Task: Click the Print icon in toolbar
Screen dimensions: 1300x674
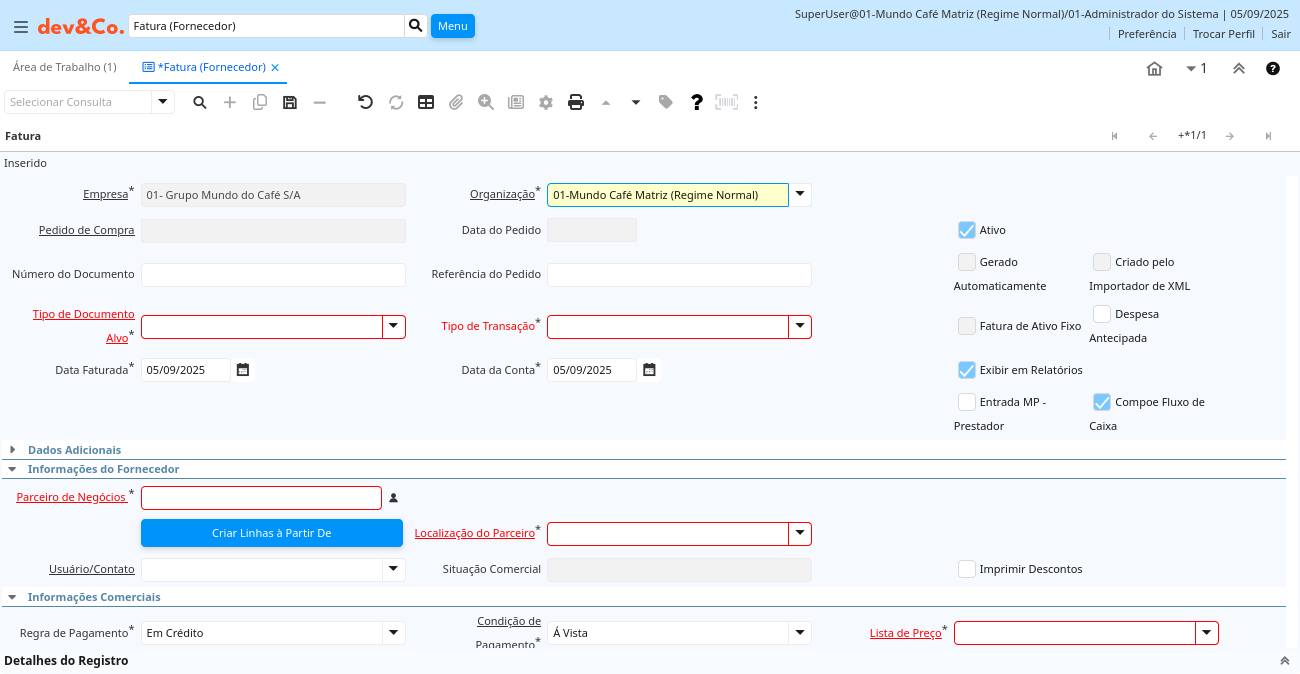Action: point(576,102)
